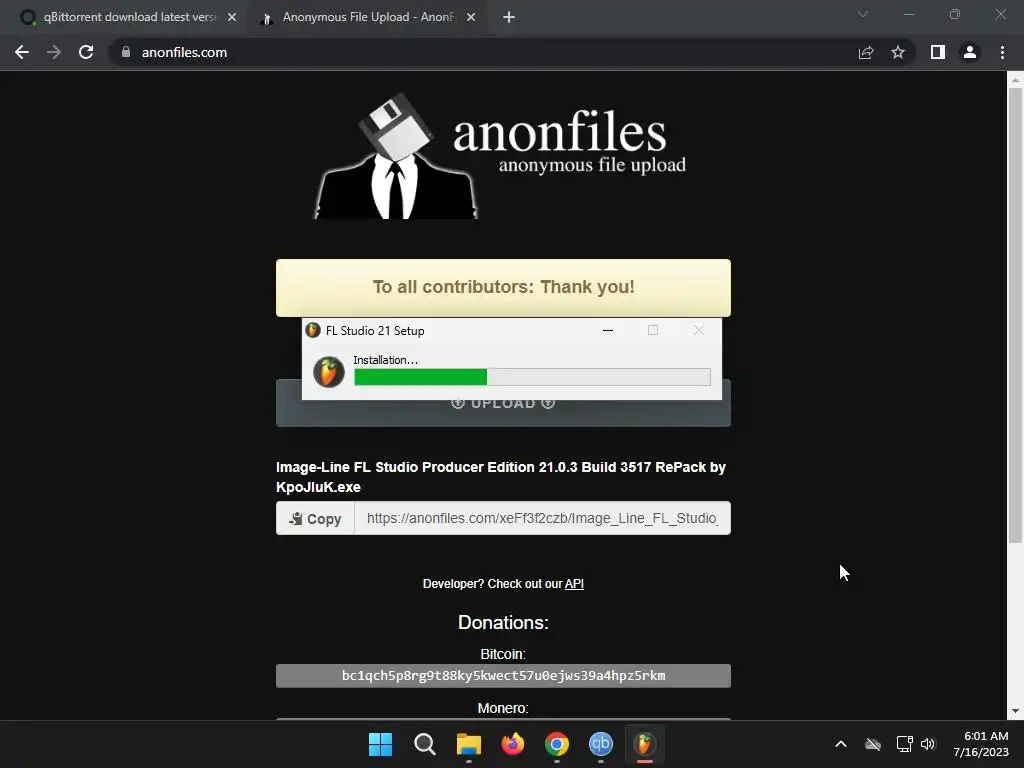1024x768 pixels.
Task: Open network settings tray icon
Action: (904, 744)
